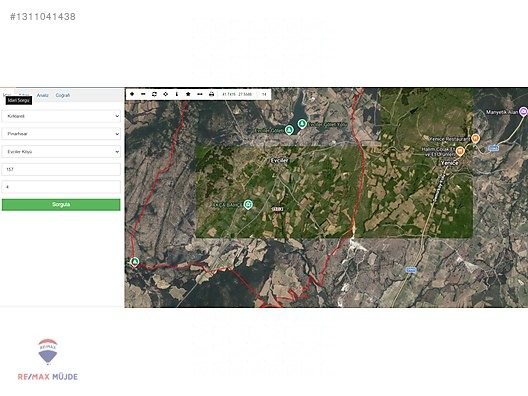Click the Akça Bahçe map pin
The image size is (528, 396).
coord(248,205)
